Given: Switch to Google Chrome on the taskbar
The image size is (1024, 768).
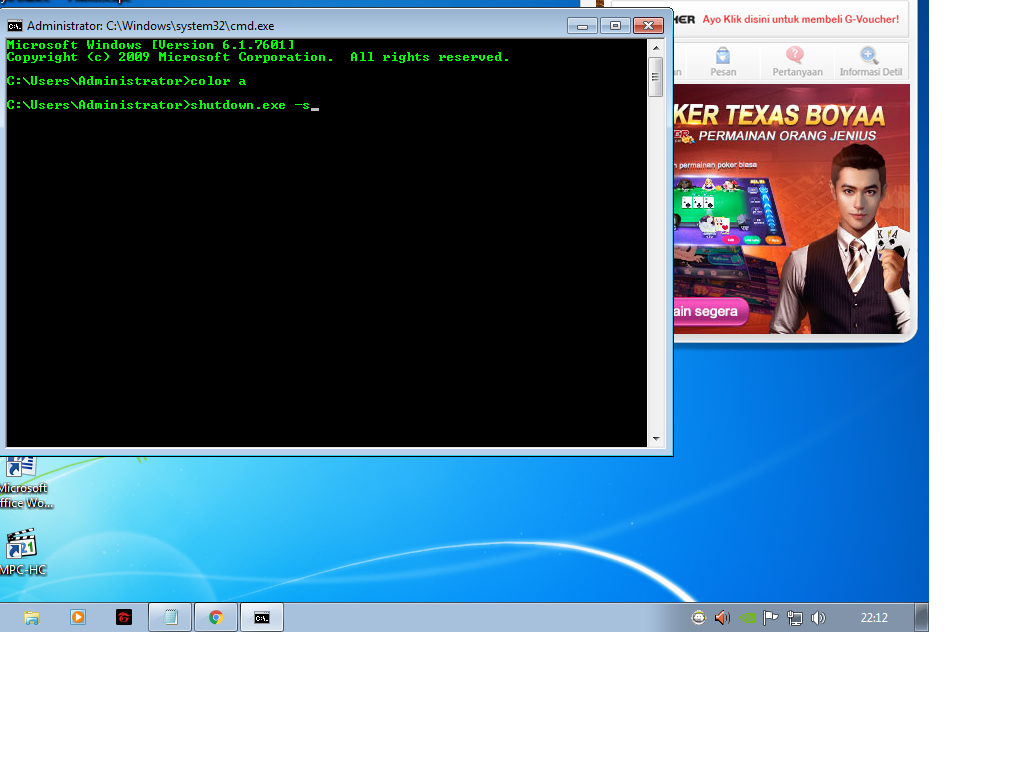Looking at the screenshot, I should (x=215, y=617).
